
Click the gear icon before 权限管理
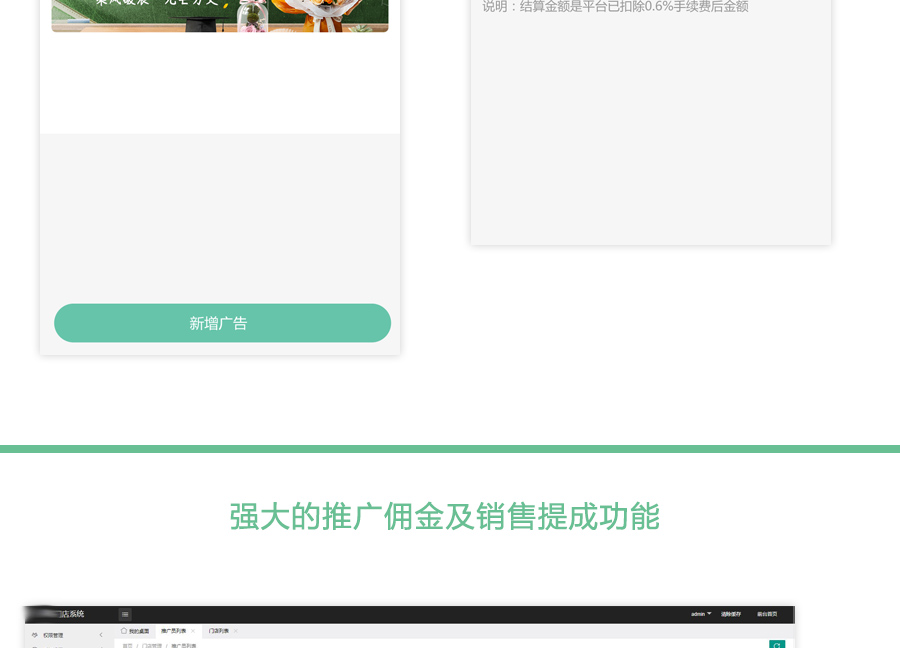35,635
